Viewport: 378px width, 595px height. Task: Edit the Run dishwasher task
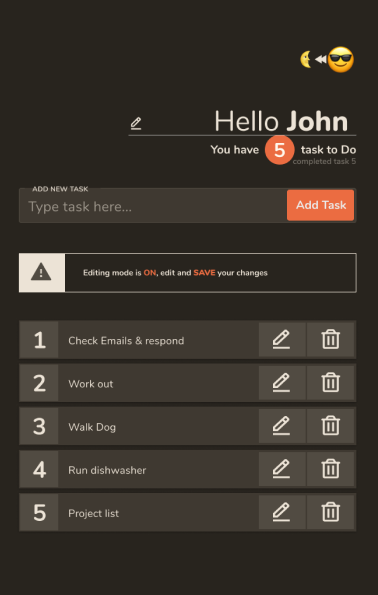point(282,469)
